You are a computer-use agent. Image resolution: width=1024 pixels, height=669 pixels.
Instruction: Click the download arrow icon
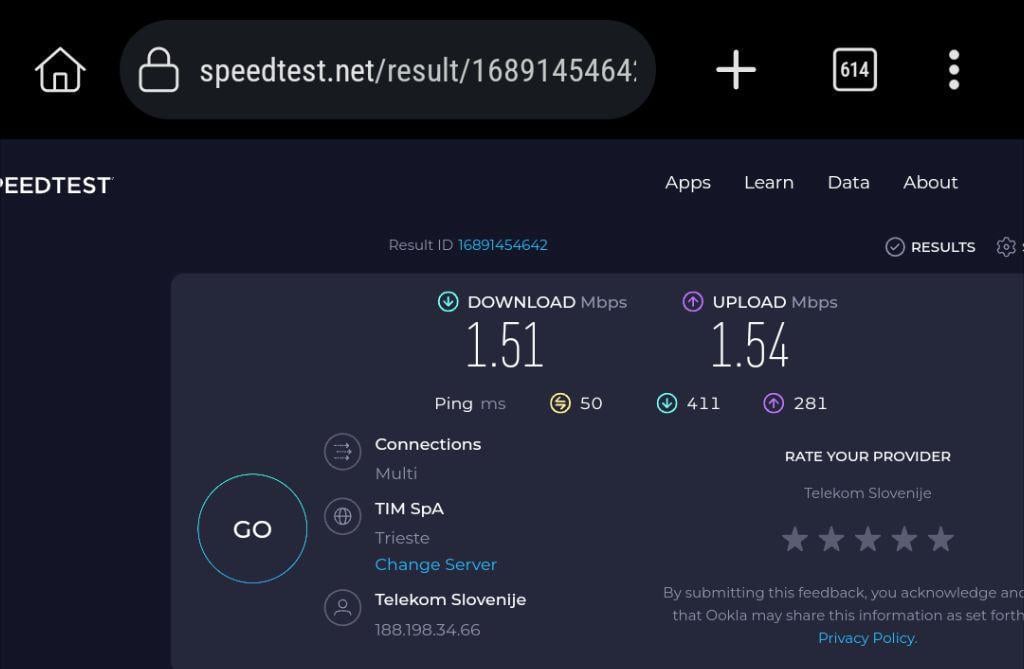pyautogui.click(x=448, y=302)
